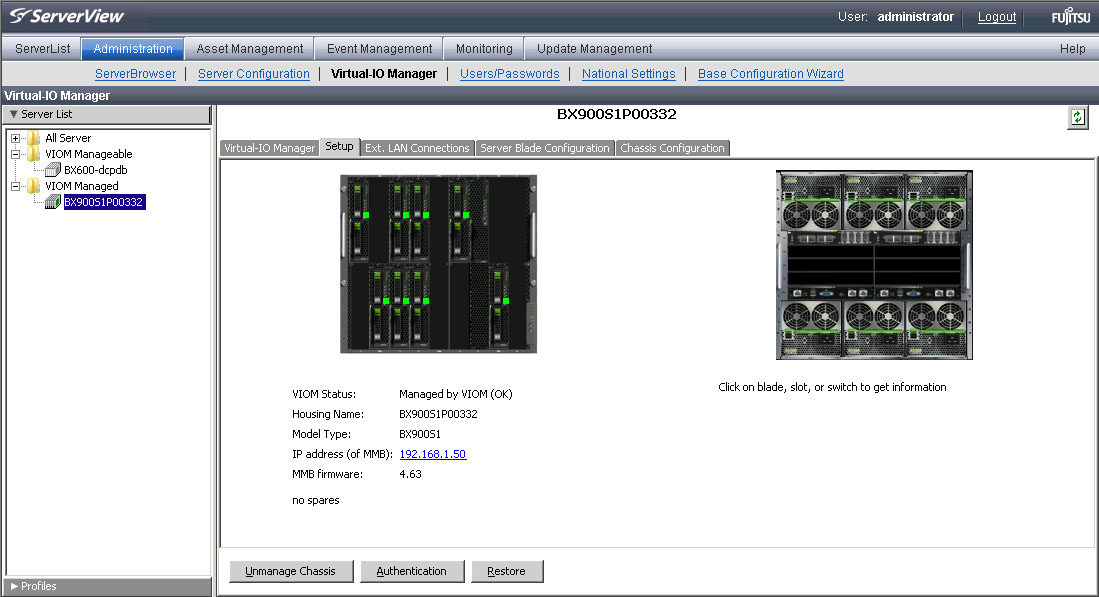The height and width of the screenshot is (597, 1099).
Task: Collapse the Server List panel header
Action: (x=107, y=114)
